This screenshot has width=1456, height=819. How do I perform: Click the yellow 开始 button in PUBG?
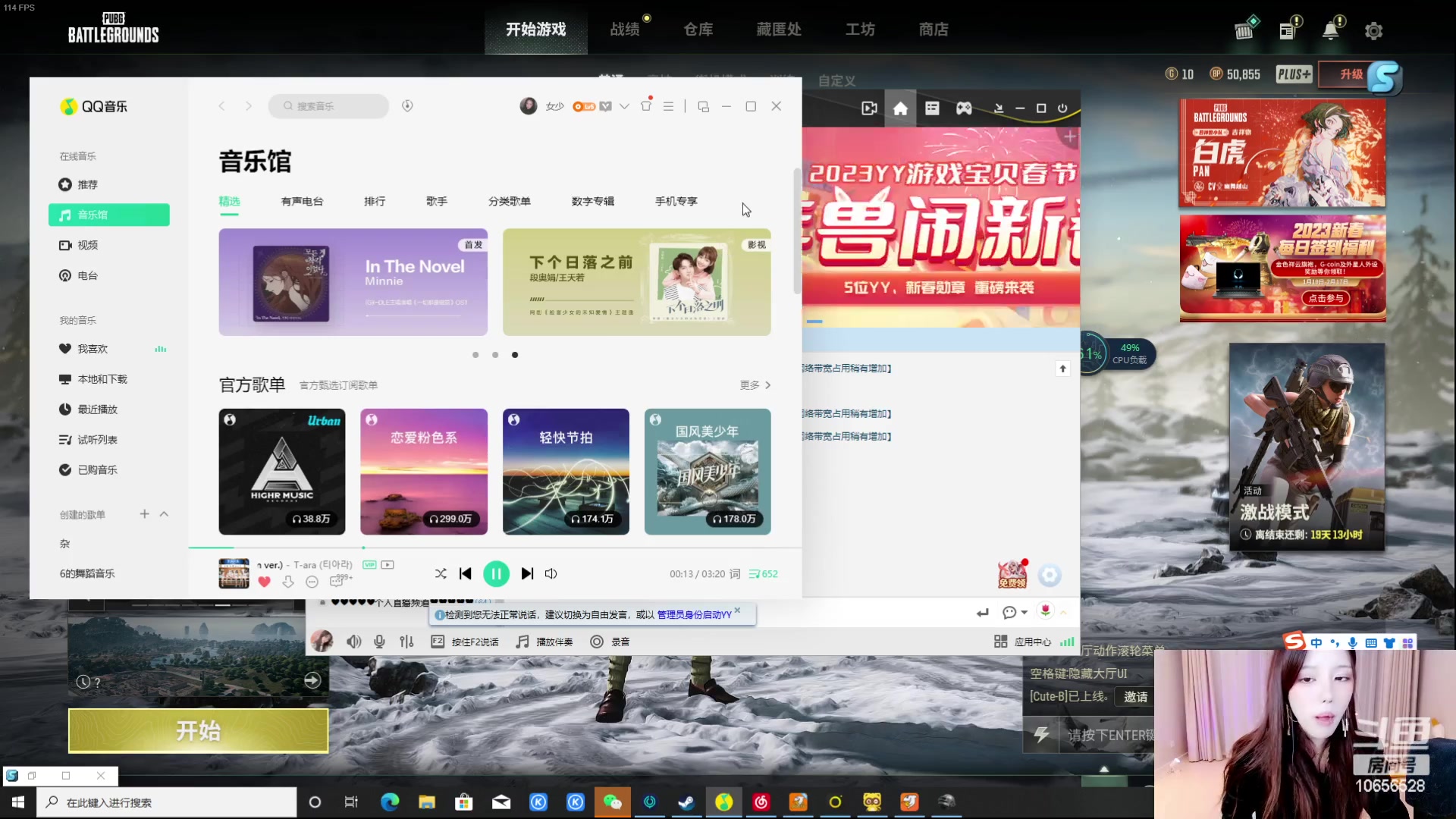click(x=199, y=731)
